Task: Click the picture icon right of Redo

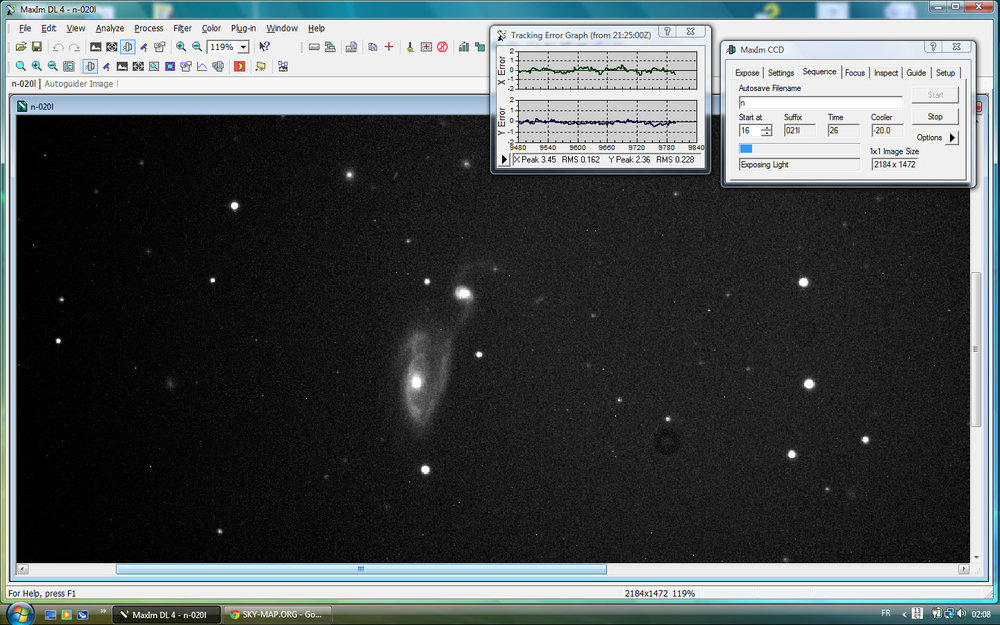Action: (x=96, y=47)
